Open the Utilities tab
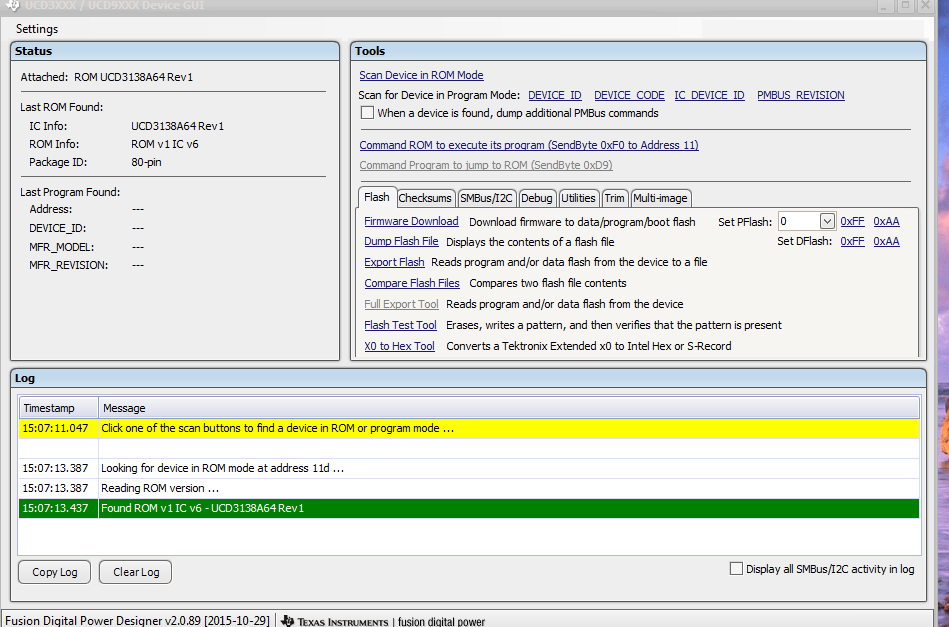 (578, 198)
